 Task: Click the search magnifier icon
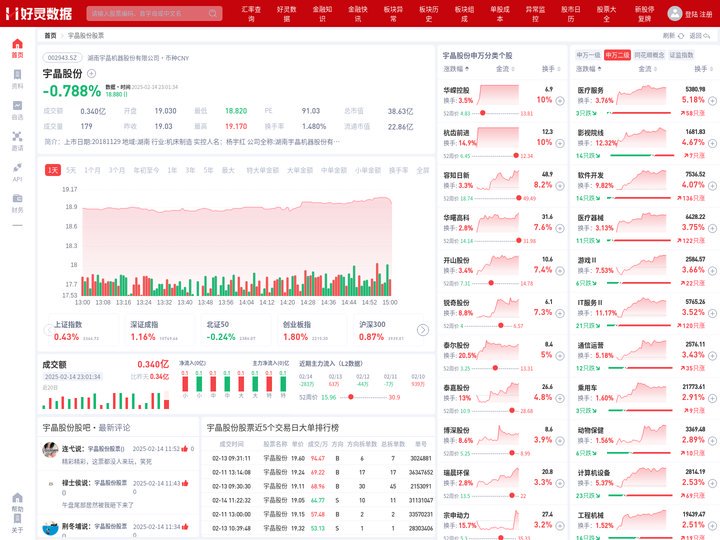tap(213, 13)
